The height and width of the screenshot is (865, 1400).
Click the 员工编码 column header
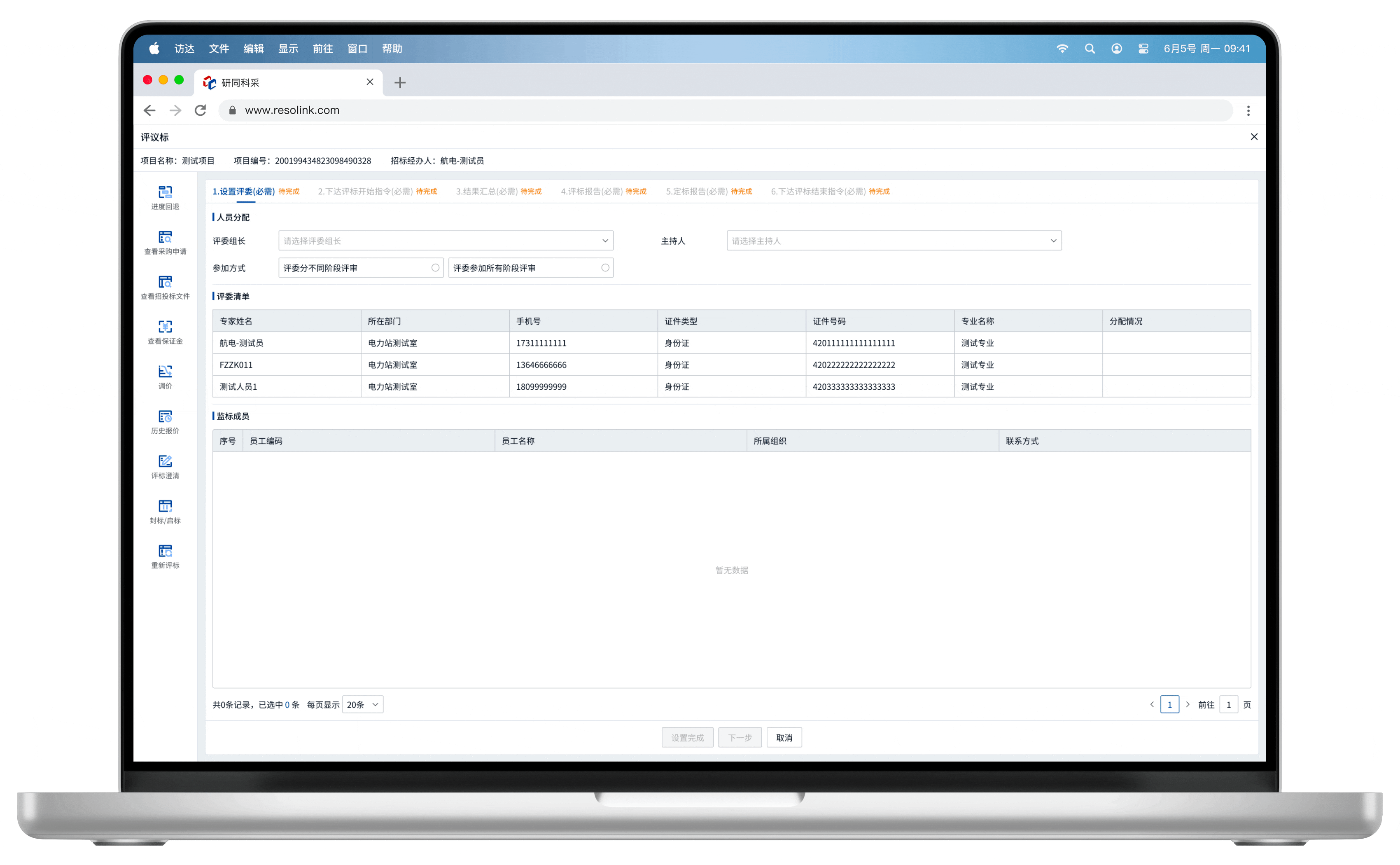coord(368,440)
